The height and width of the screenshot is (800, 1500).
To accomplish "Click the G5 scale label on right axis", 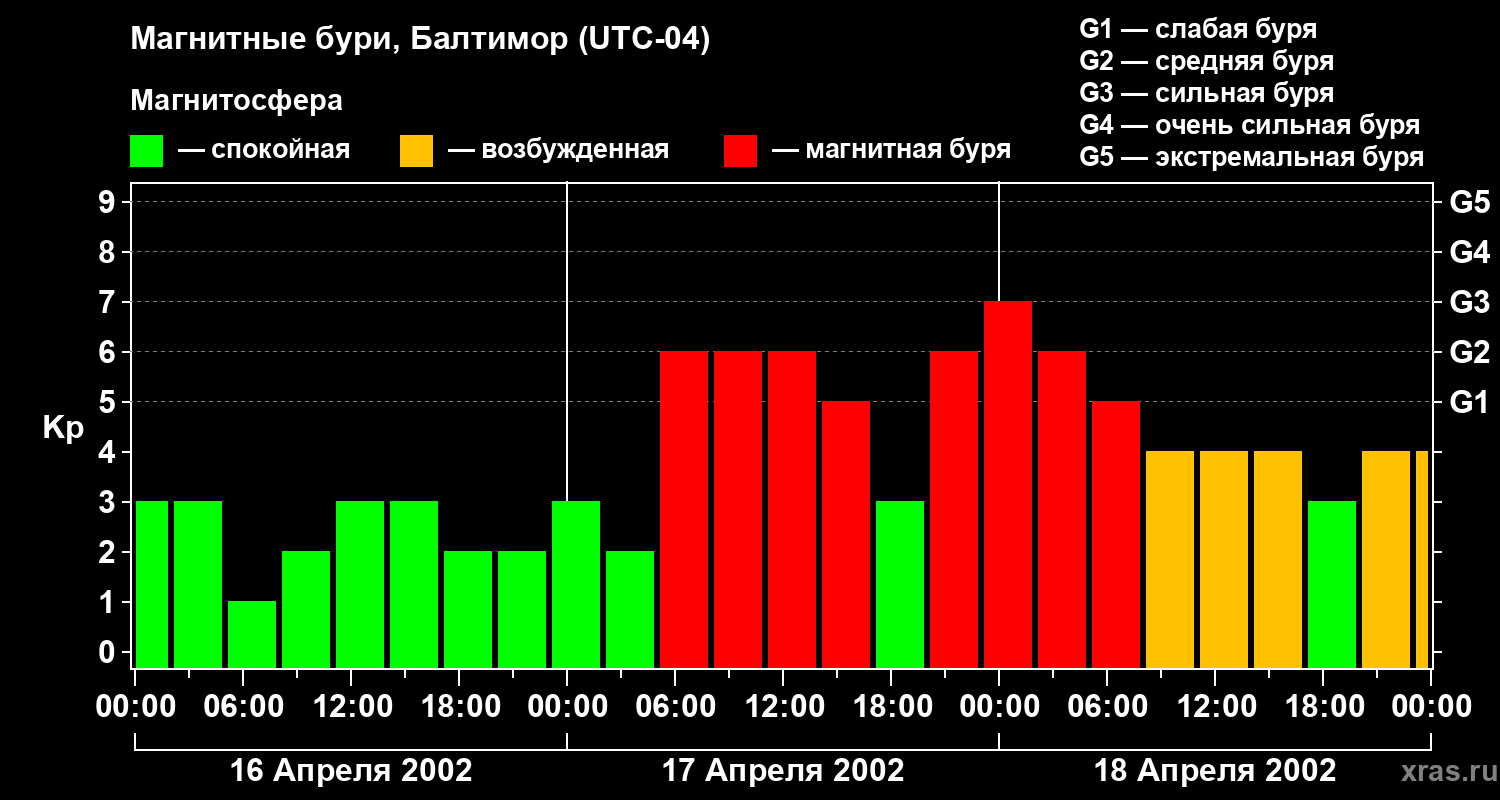I will point(1469,202).
